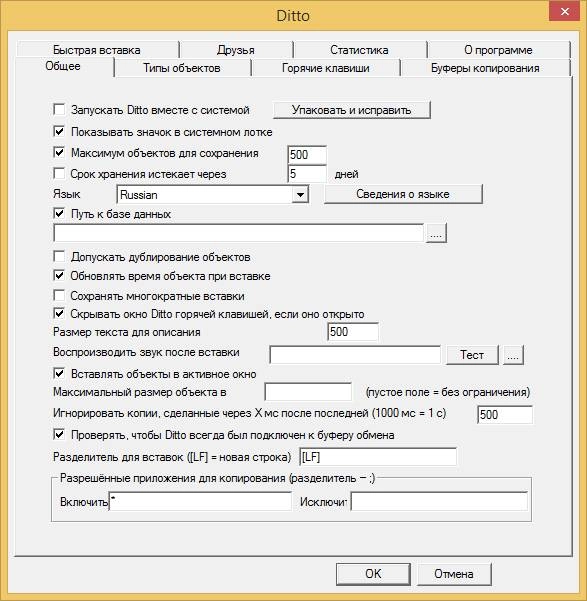This screenshot has height=601, width=587.
Task: Browse for a sound file
Action: click(x=513, y=355)
